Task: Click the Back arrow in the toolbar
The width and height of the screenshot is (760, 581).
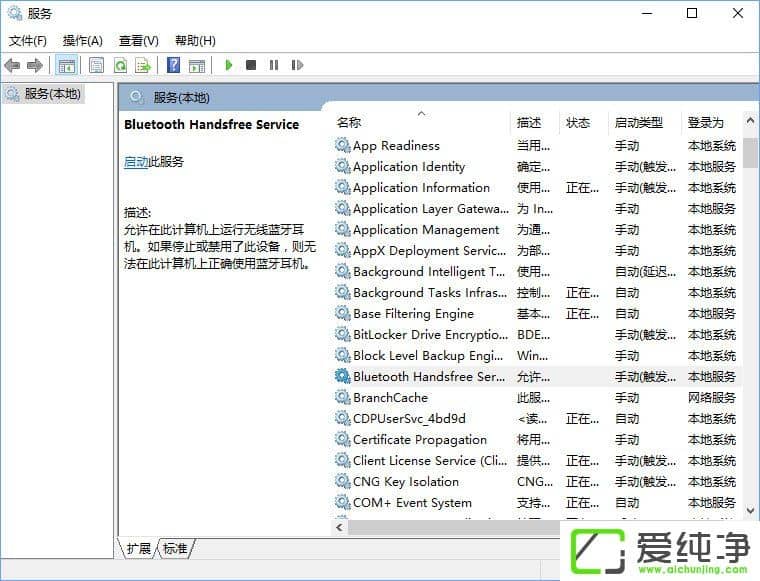Action: pyautogui.click(x=12, y=65)
